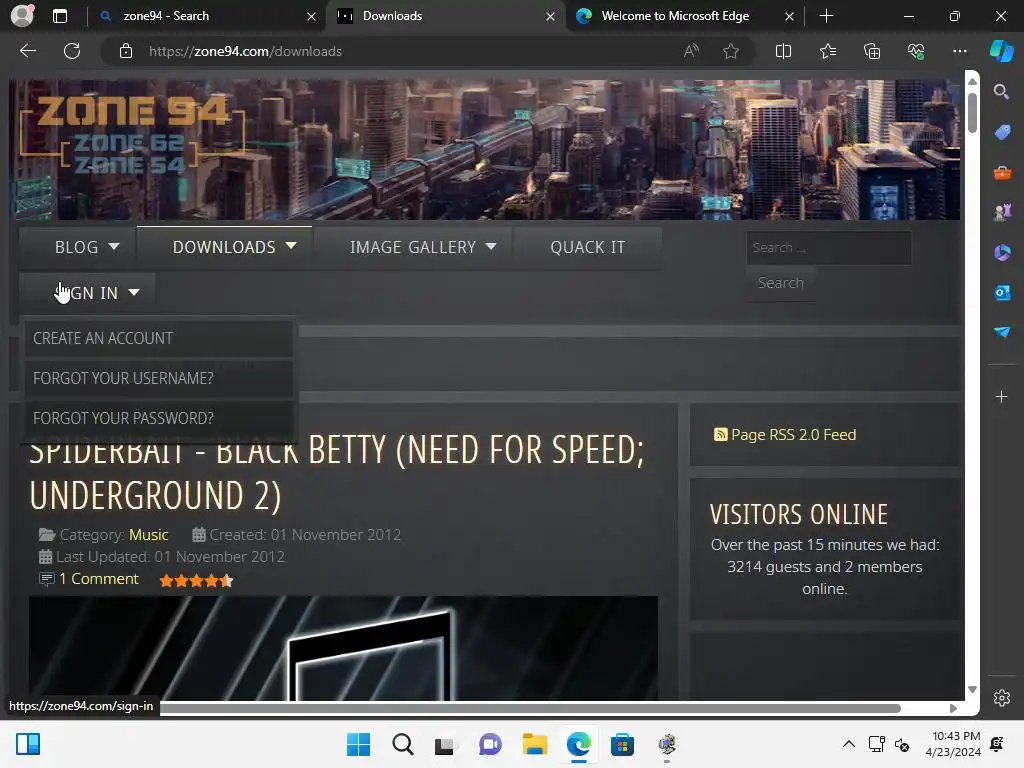Click the Zone 94 logo

coord(133,136)
